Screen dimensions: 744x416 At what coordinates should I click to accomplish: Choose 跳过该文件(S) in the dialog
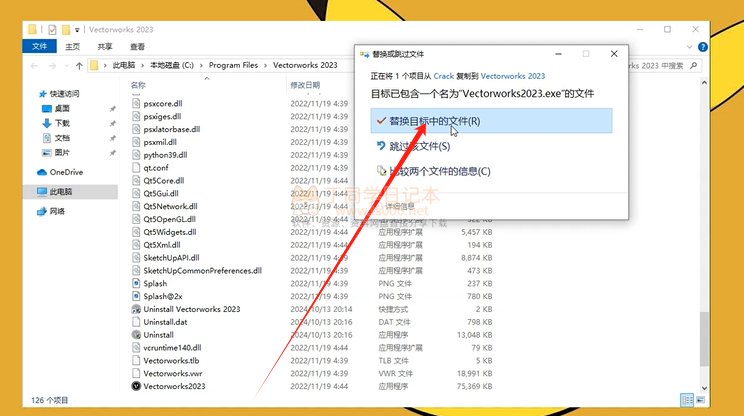point(419,146)
